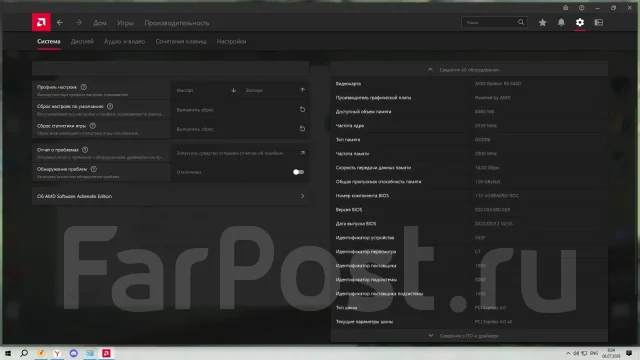Click the magnifier icon in the search box
The width and height of the screenshot is (640, 360).
coord(521,22)
